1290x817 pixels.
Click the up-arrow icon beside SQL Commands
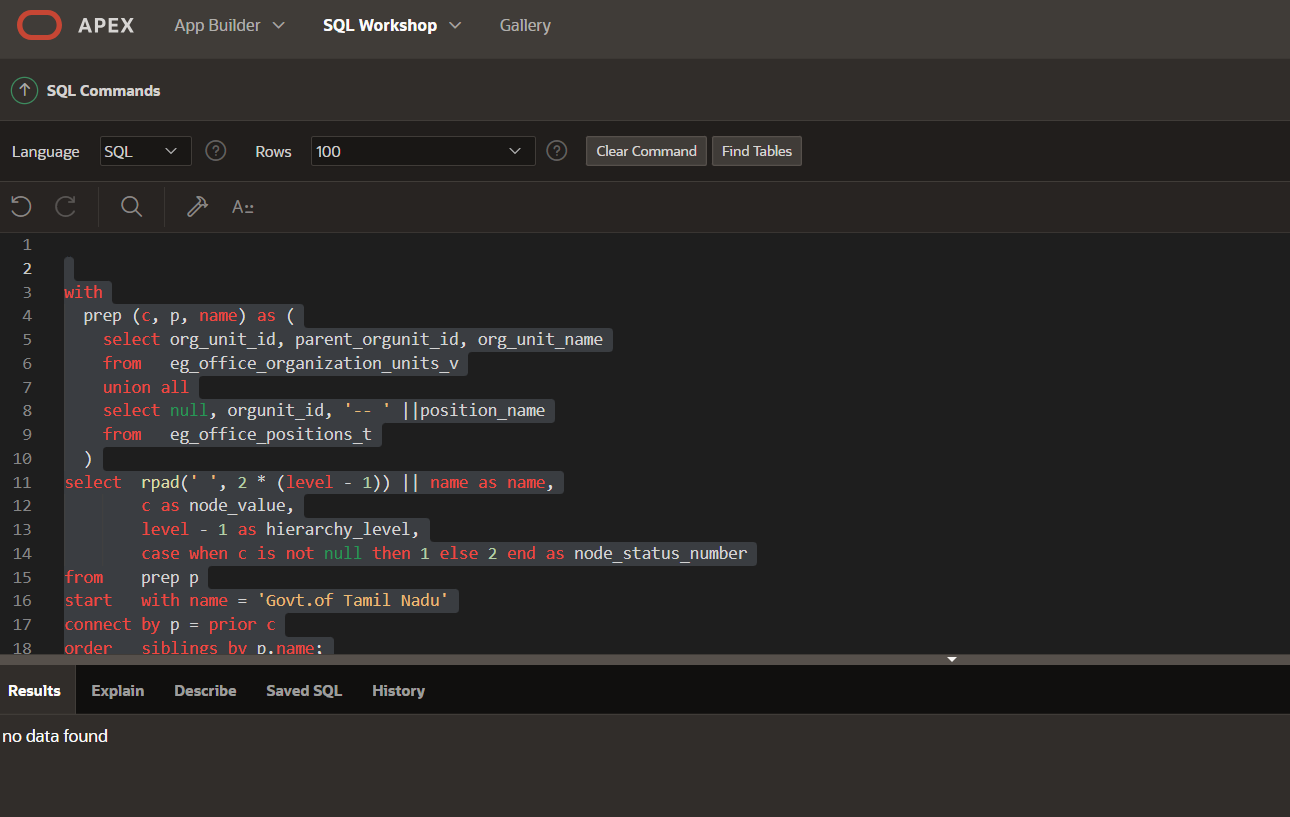click(x=24, y=90)
